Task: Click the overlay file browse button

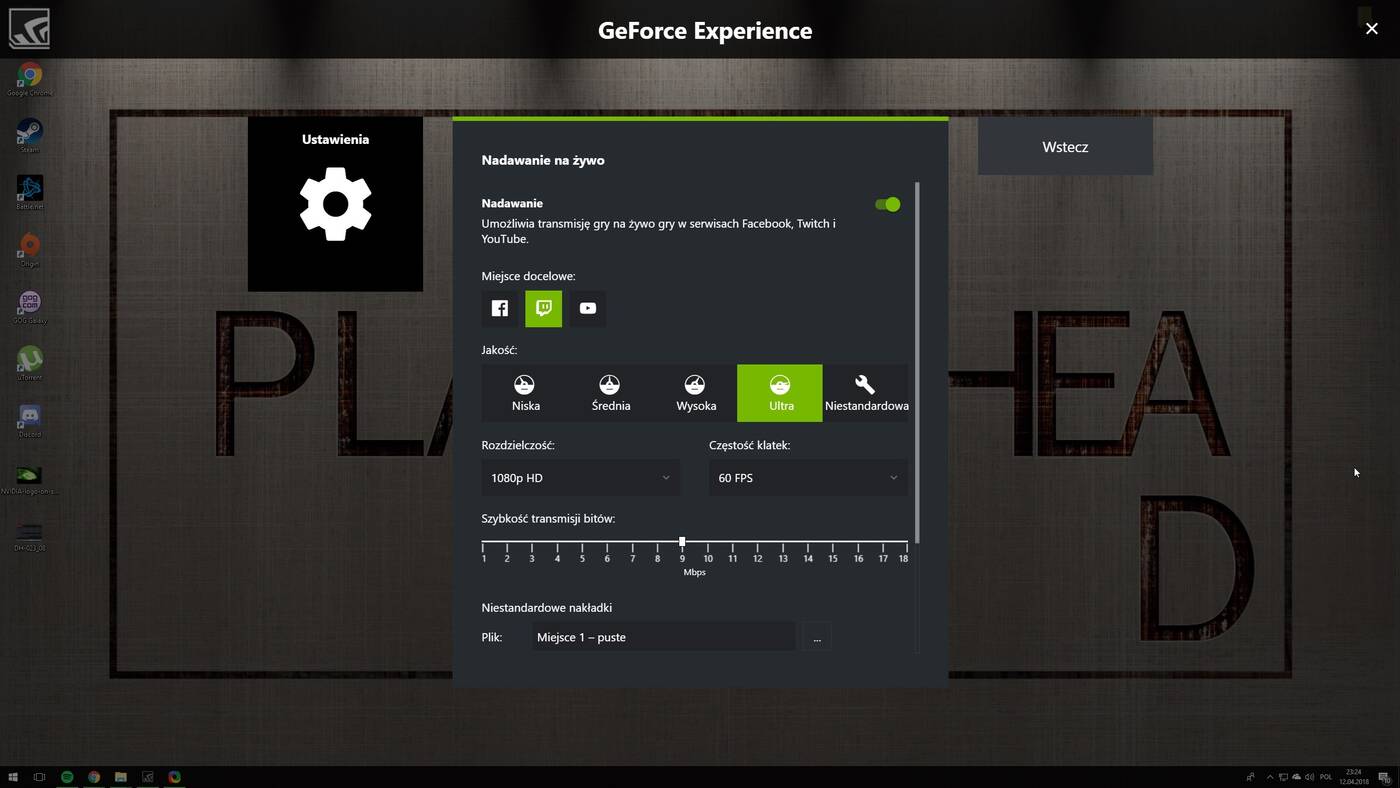Action: 817,637
